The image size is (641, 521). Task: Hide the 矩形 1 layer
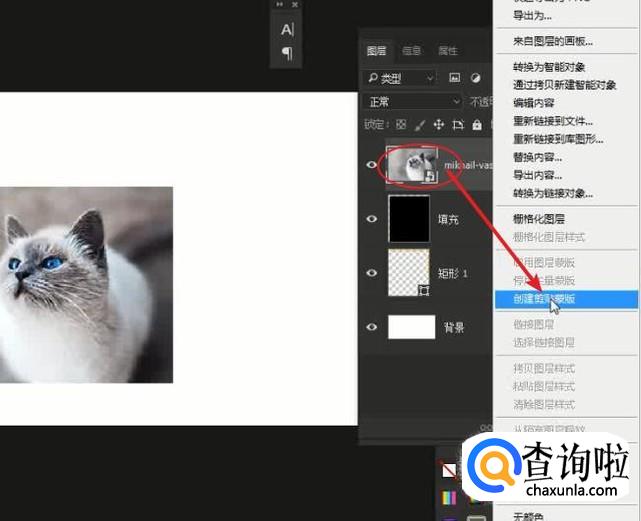coord(372,273)
